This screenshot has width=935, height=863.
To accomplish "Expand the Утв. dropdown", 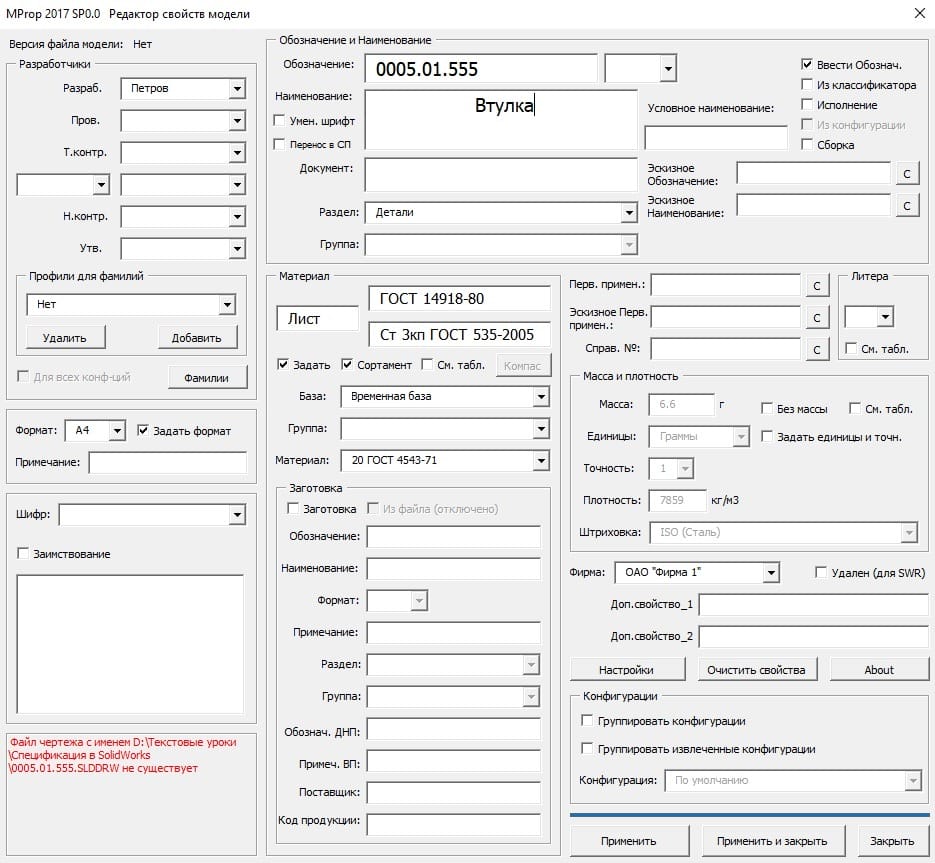I will [x=237, y=249].
